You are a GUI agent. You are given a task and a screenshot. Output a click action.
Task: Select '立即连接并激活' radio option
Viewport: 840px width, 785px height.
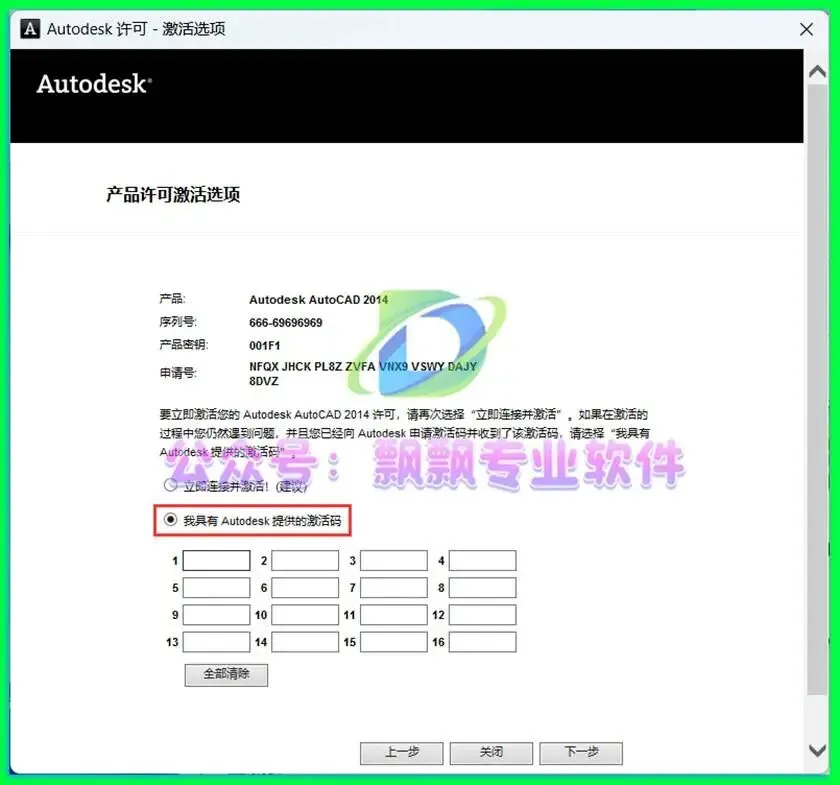[170, 485]
